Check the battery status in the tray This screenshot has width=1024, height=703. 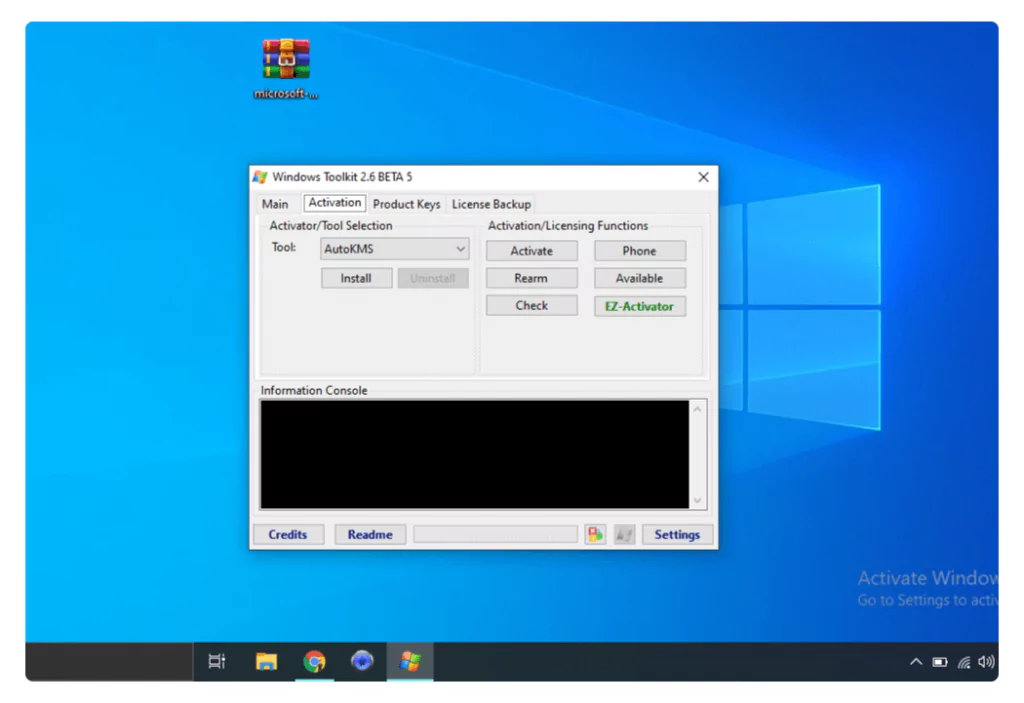point(940,661)
